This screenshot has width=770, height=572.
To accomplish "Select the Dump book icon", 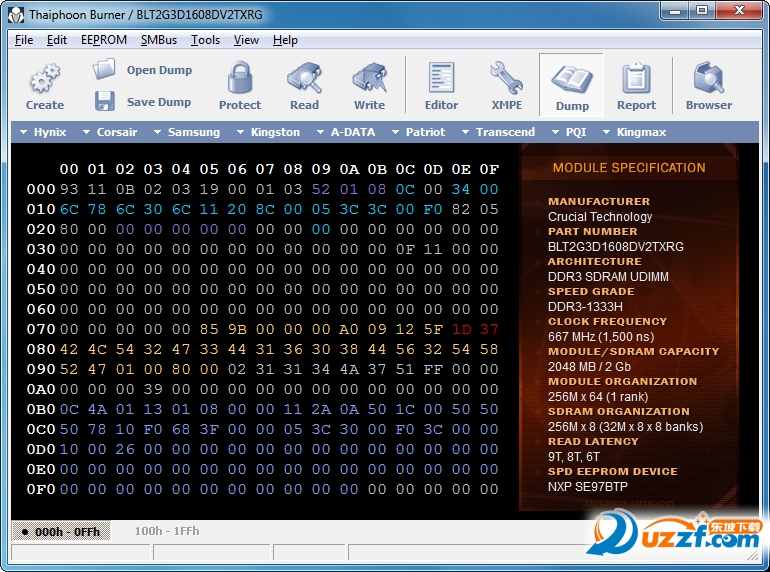I will 572,79.
